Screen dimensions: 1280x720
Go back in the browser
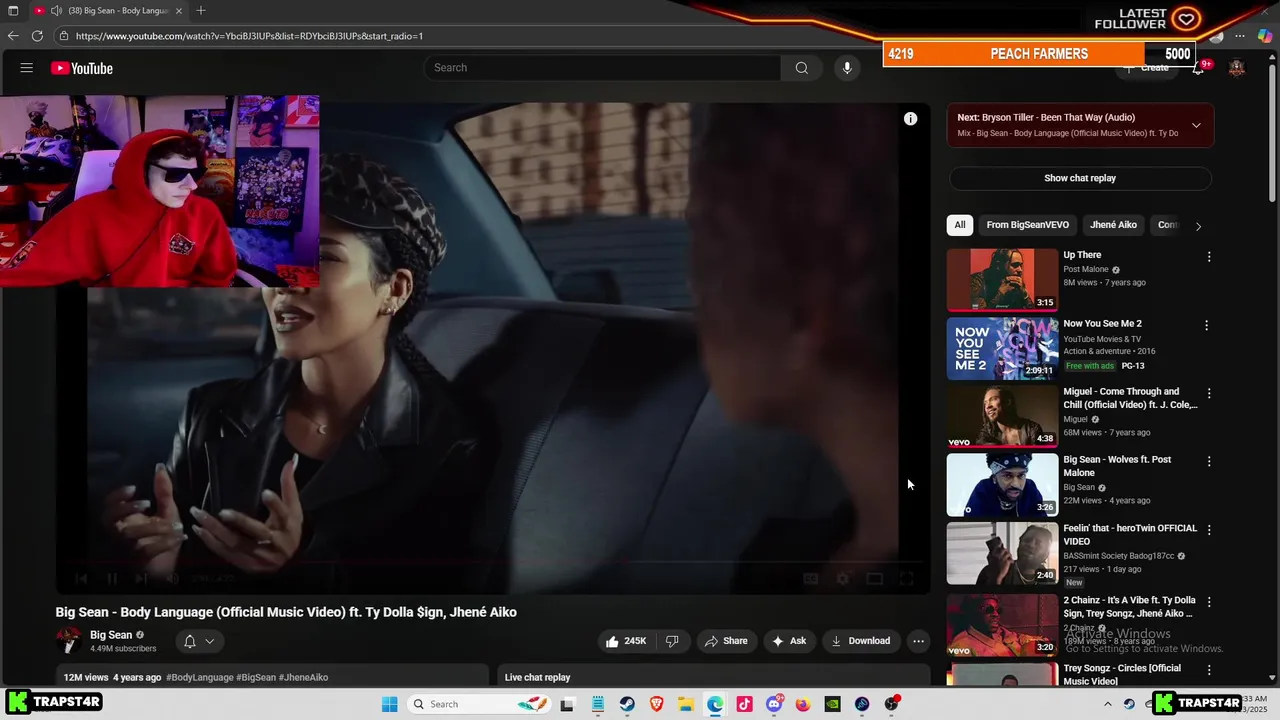(x=13, y=36)
